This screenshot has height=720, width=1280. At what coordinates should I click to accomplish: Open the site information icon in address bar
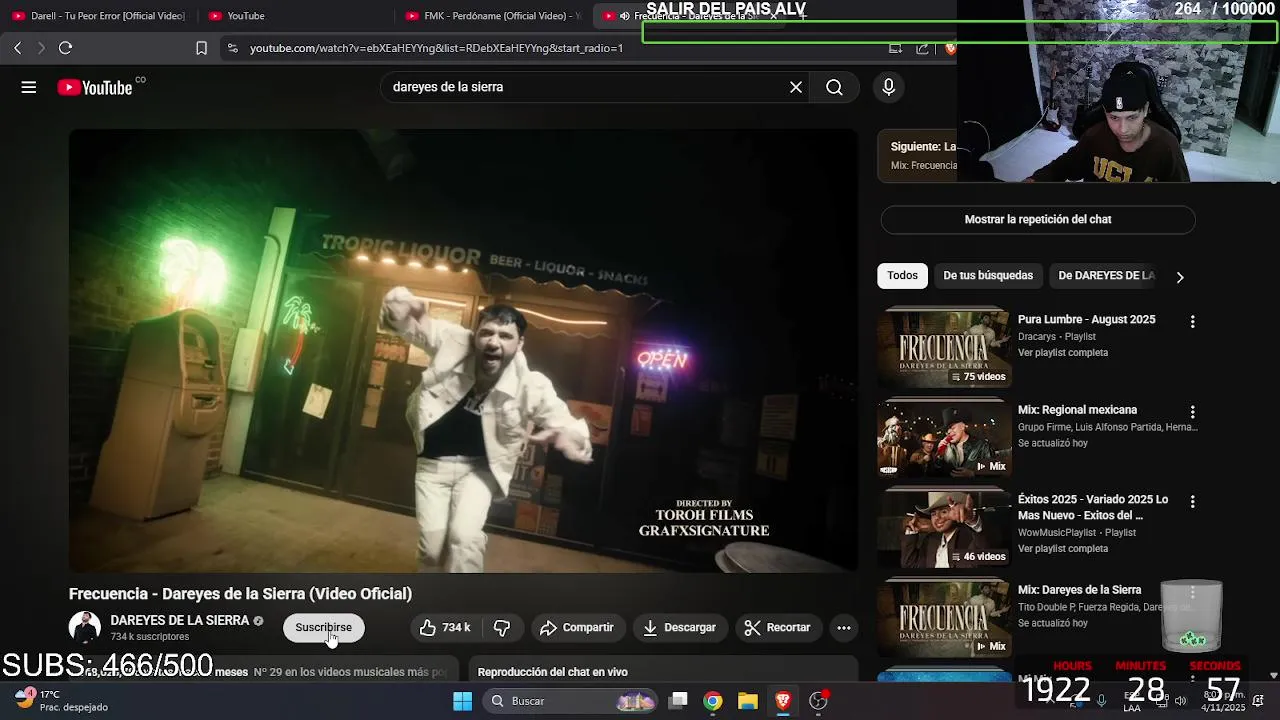(232, 48)
